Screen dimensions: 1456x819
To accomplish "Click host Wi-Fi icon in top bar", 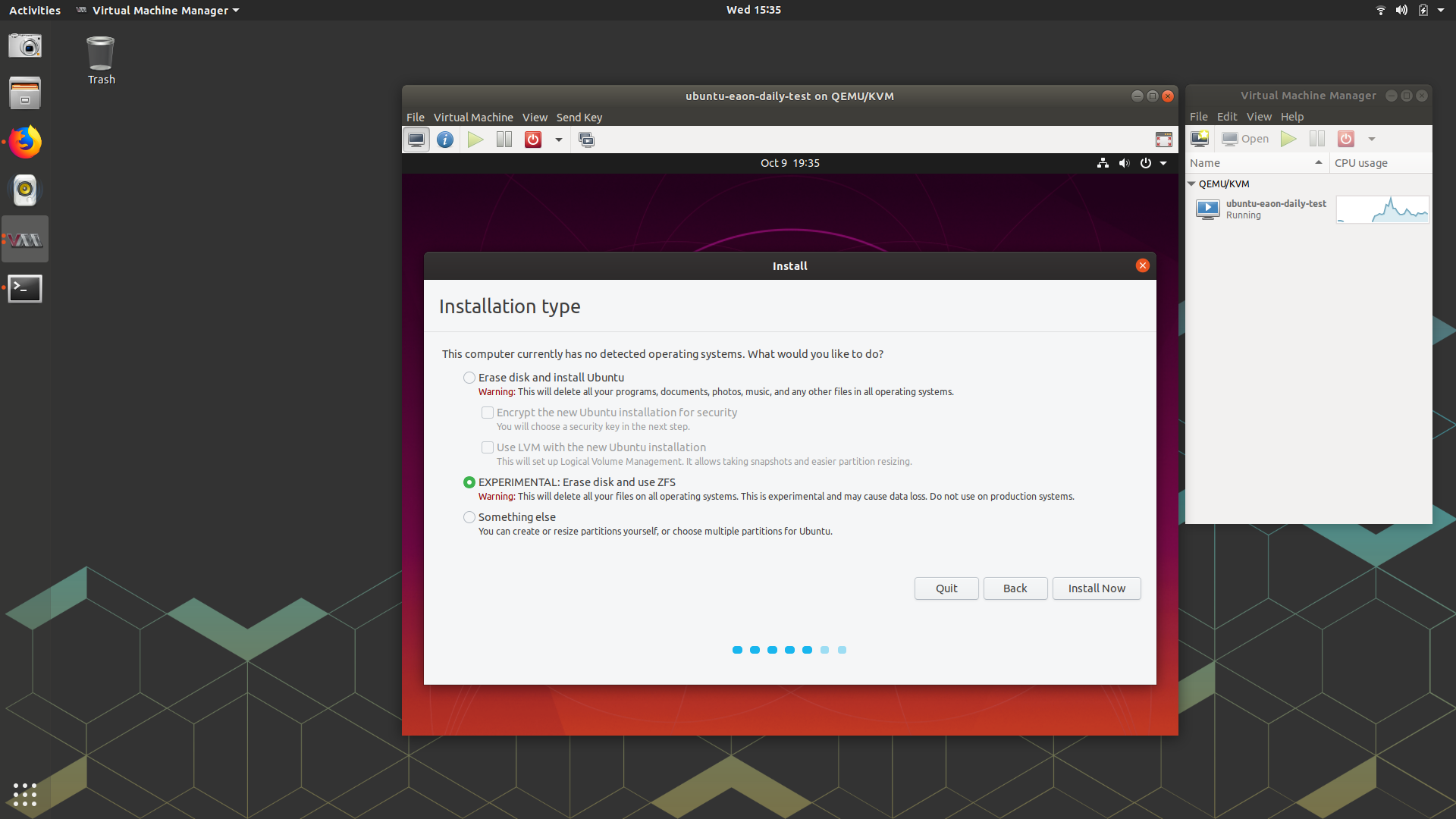I will [x=1380, y=11].
